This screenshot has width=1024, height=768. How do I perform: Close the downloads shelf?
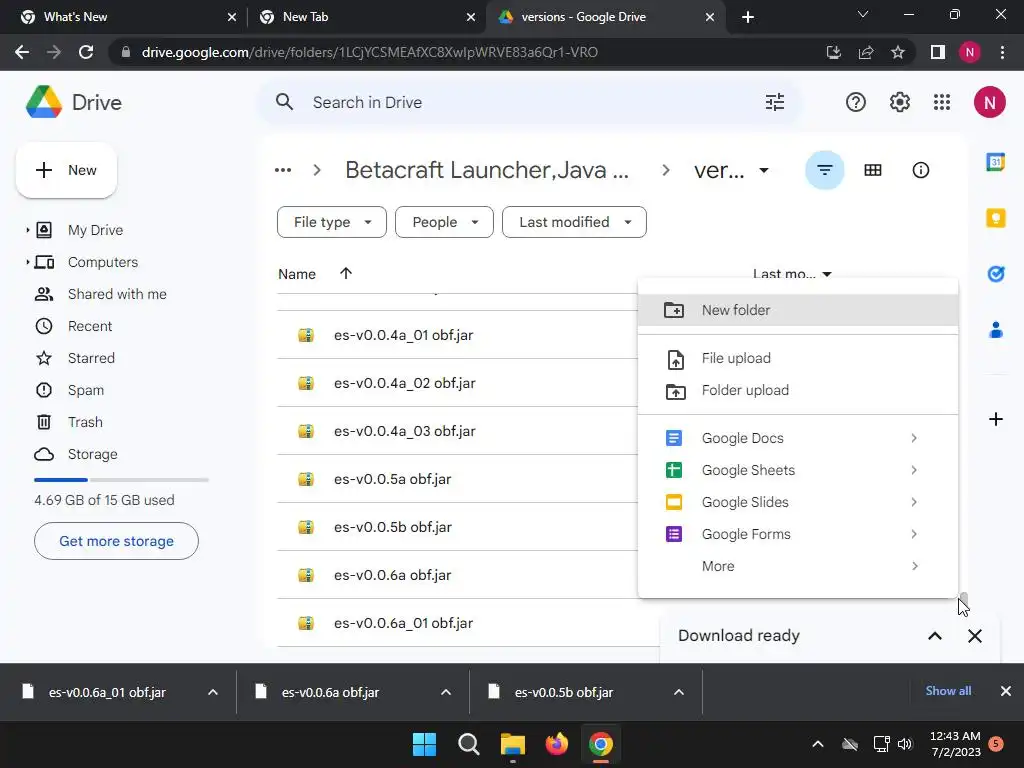(x=1006, y=691)
